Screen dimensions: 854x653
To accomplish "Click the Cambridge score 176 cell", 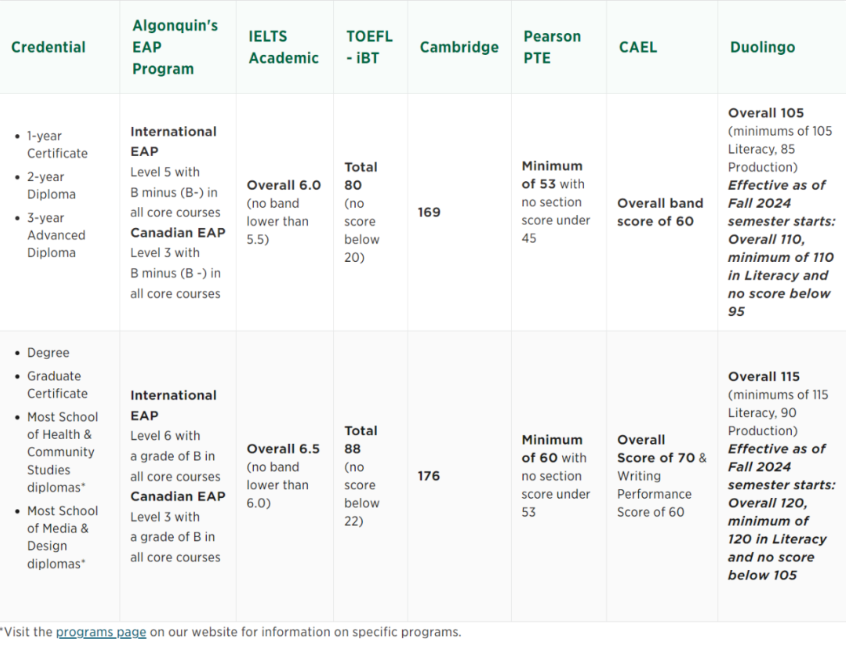I will pos(429,476).
